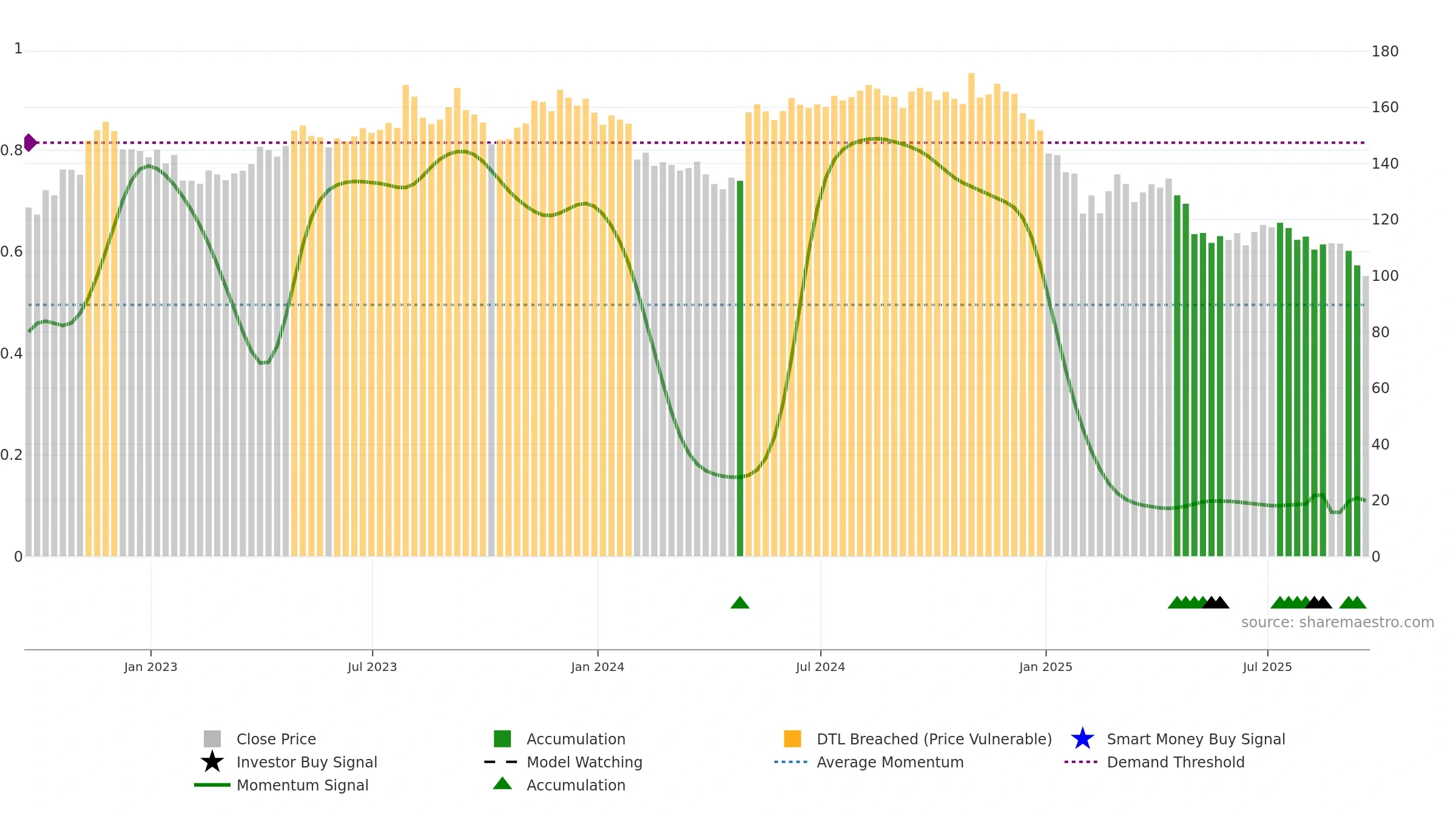Image resolution: width=1456 pixels, height=819 pixels.
Task: Click the DTL Breached (Price Vulnerable) label
Action: click(x=934, y=739)
